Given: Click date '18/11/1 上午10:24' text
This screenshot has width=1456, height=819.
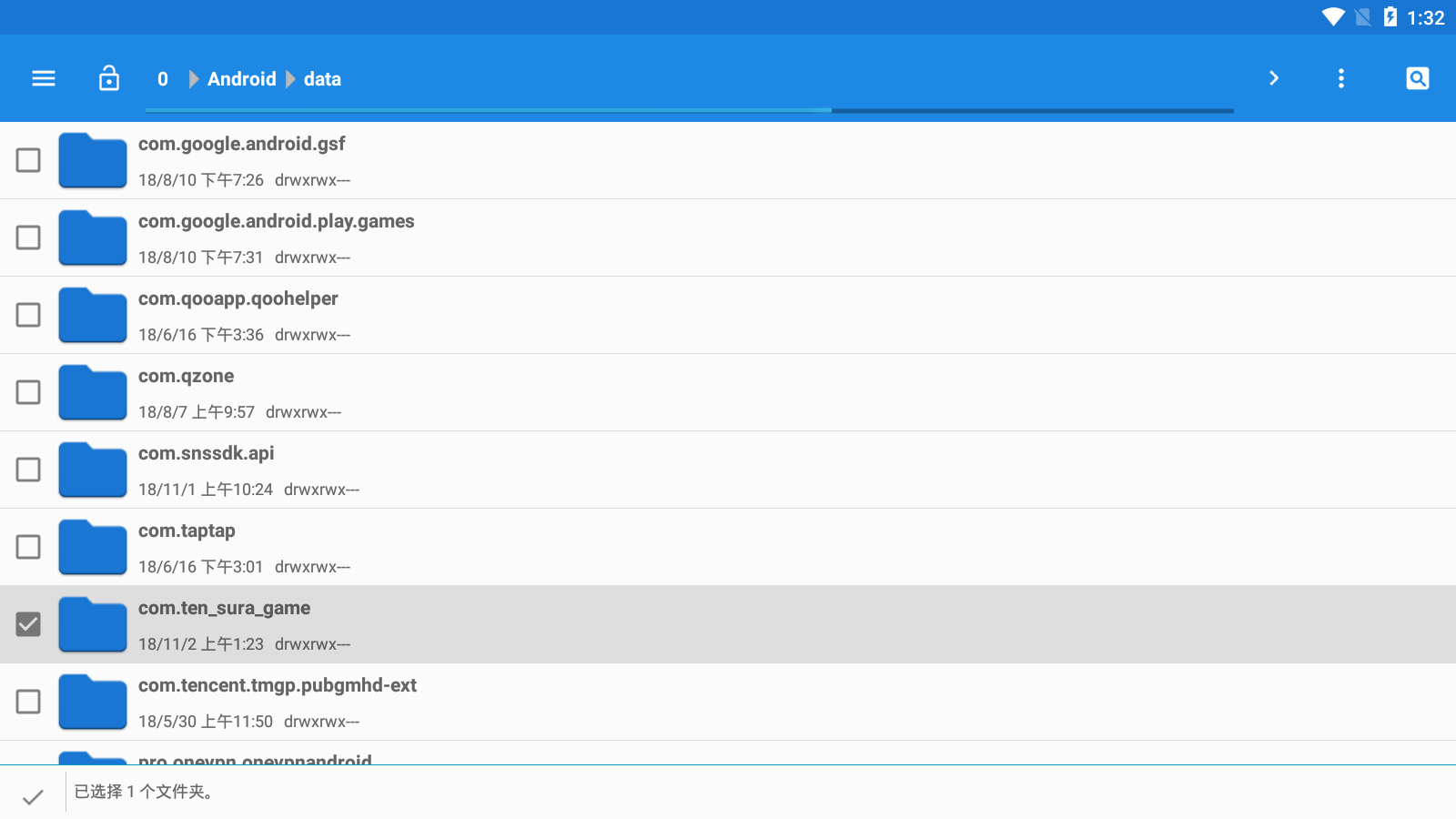Looking at the screenshot, I should (206, 490).
